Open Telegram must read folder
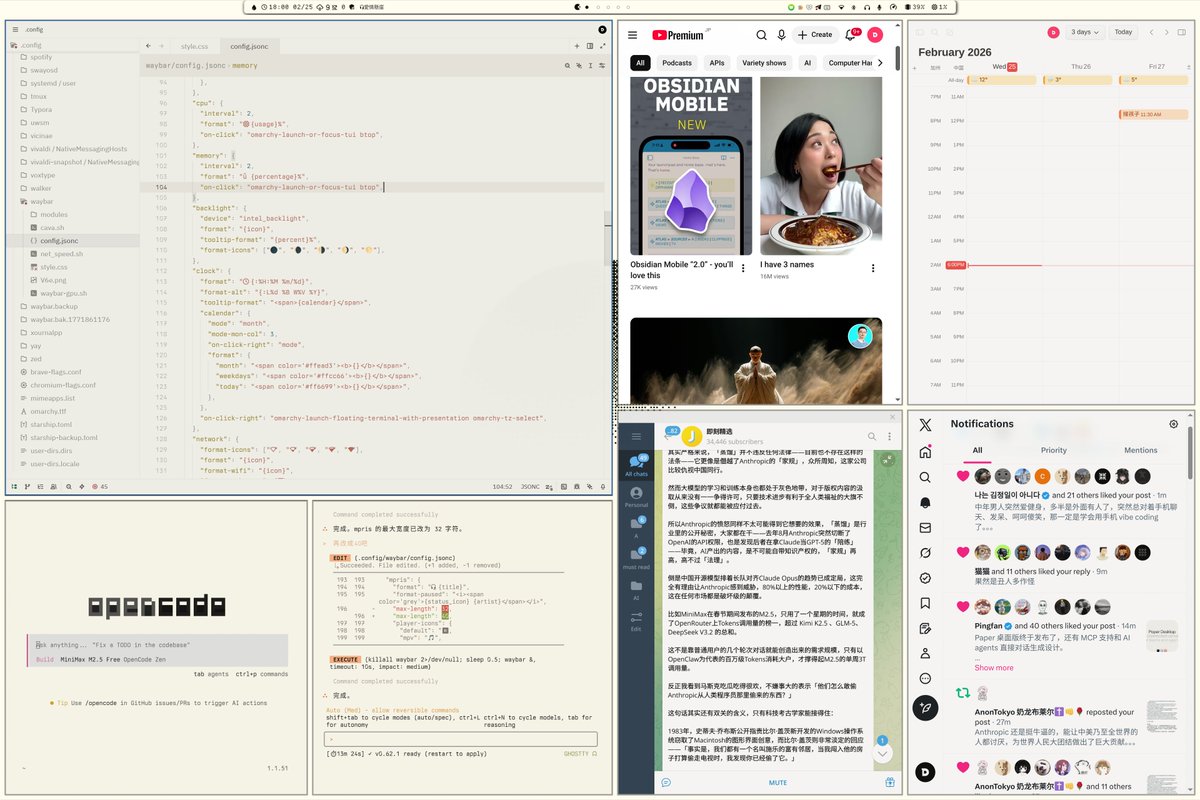Viewport: 1200px width, 800px height. point(636,558)
